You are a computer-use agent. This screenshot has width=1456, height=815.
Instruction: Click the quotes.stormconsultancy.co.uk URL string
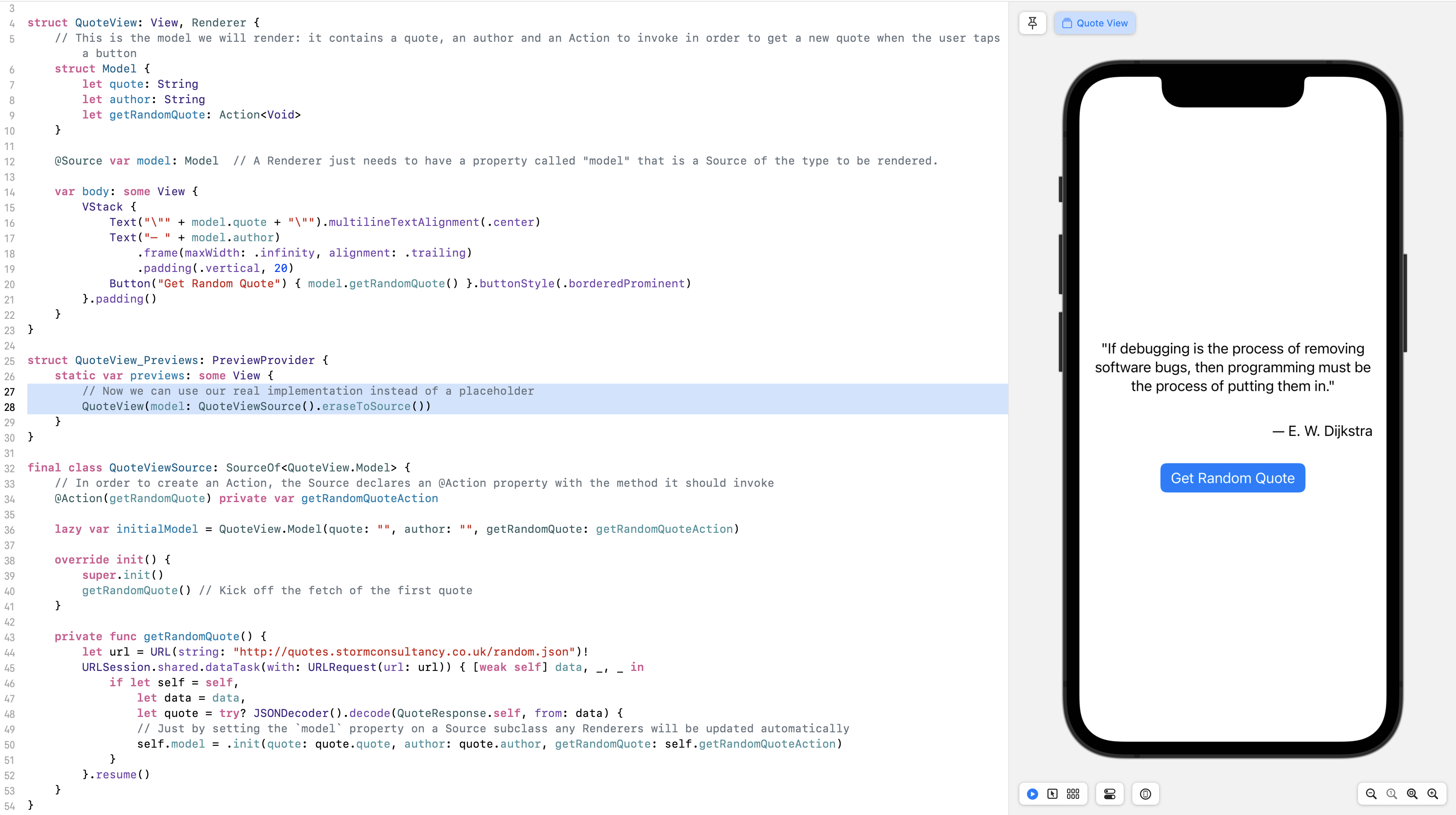coord(403,652)
